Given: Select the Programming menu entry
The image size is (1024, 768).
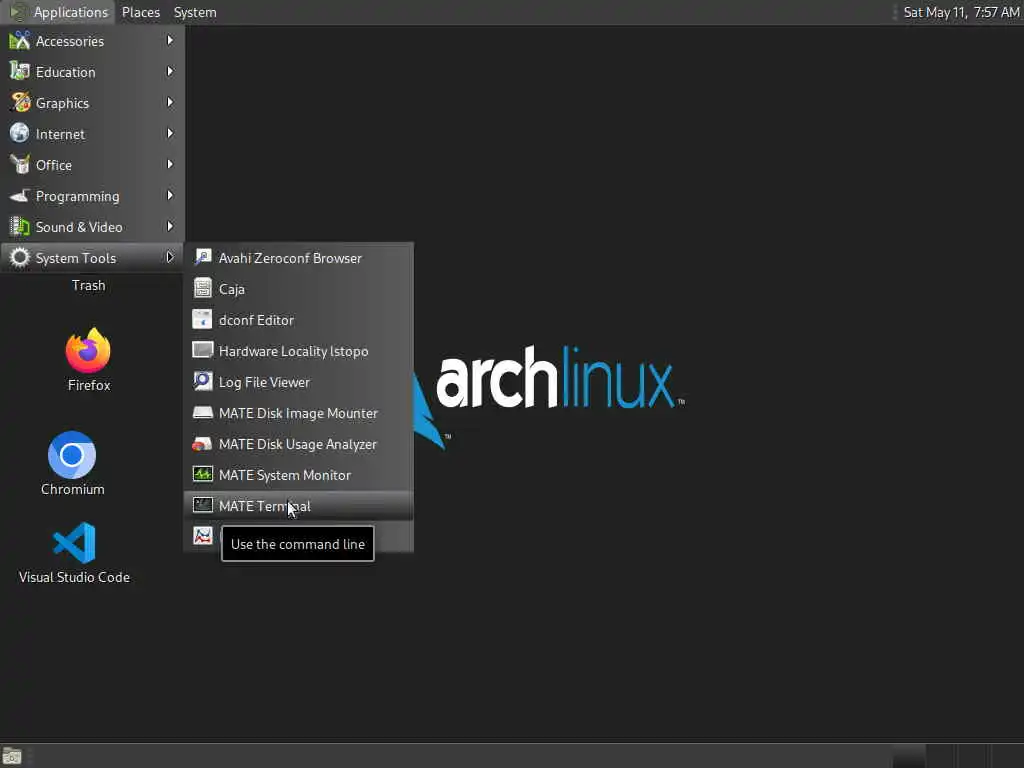Looking at the screenshot, I should pyautogui.click(x=92, y=195).
